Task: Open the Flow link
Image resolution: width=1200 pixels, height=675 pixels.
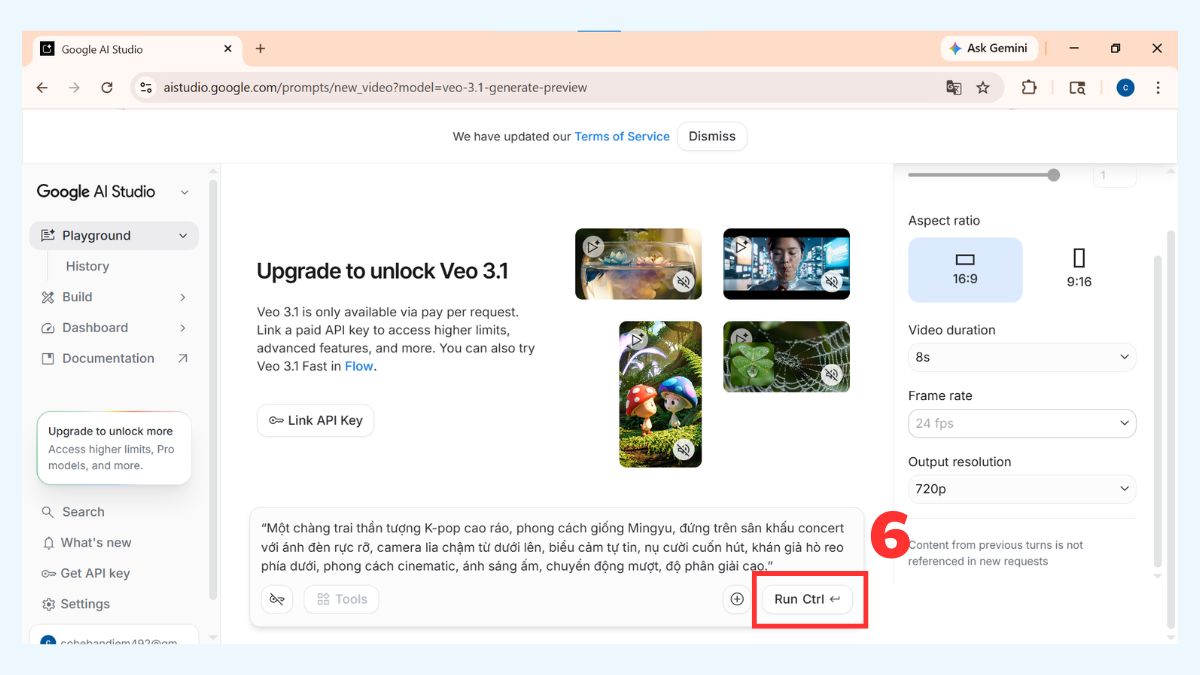Action: pyautogui.click(x=359, y=366)
